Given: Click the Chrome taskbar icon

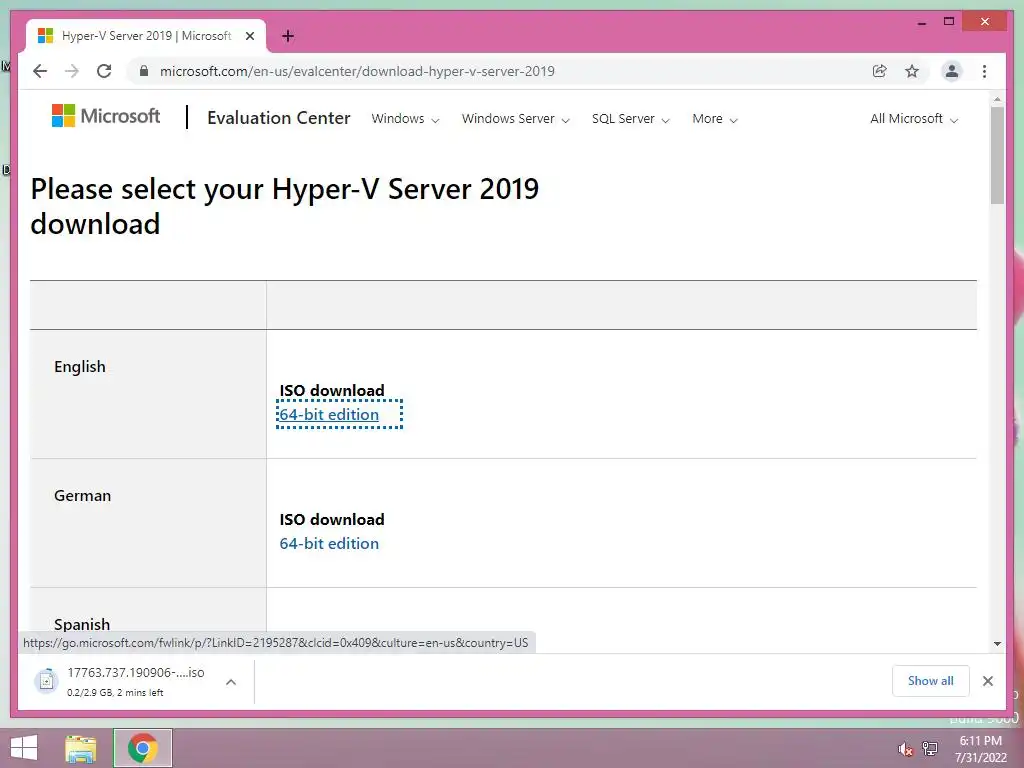Looking at the screenshot, I should tap(142, 748).
